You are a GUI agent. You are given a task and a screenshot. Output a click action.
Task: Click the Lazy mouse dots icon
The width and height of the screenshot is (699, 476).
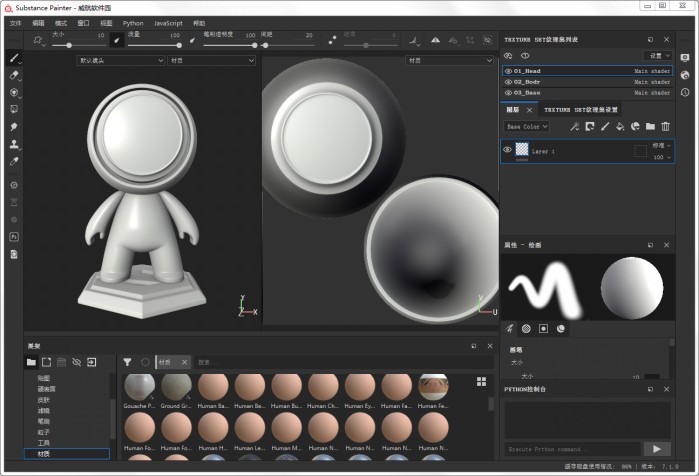[x=332, y=40]
